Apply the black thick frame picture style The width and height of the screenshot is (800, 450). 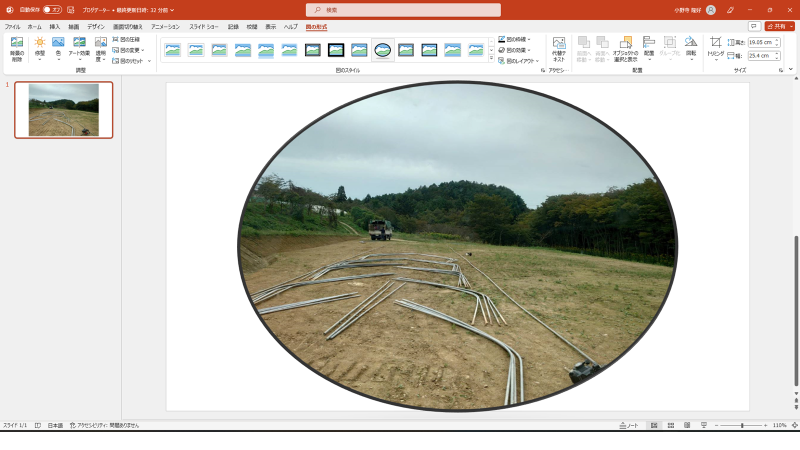[336, 50]
